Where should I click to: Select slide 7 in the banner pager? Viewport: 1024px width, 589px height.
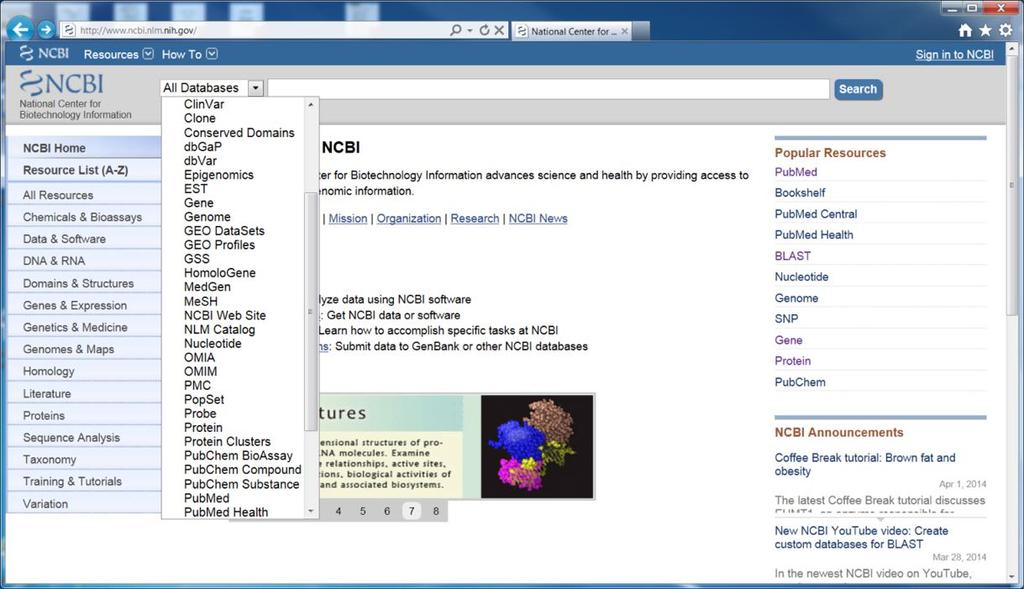coord(411,511)
